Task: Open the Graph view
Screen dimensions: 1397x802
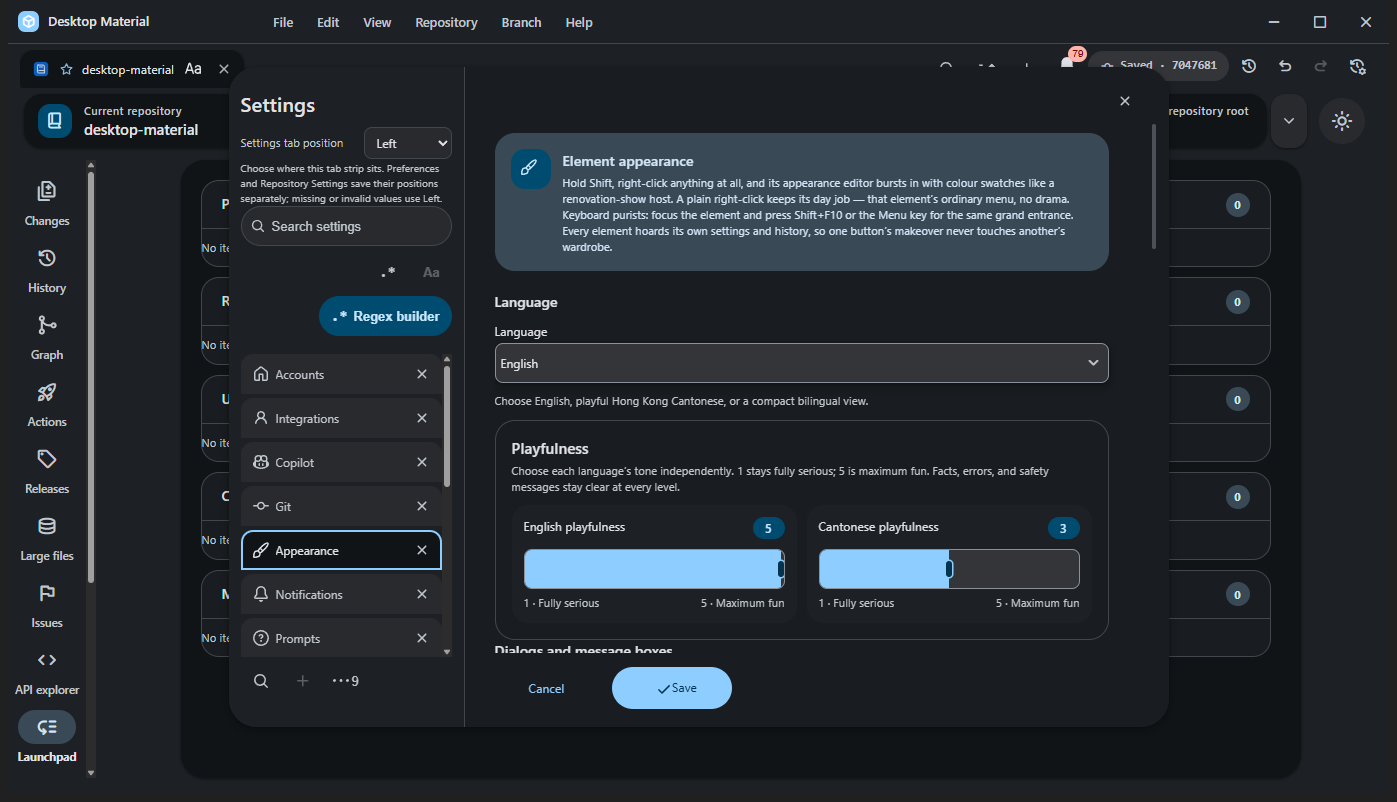Action: (x=47, y=338)
